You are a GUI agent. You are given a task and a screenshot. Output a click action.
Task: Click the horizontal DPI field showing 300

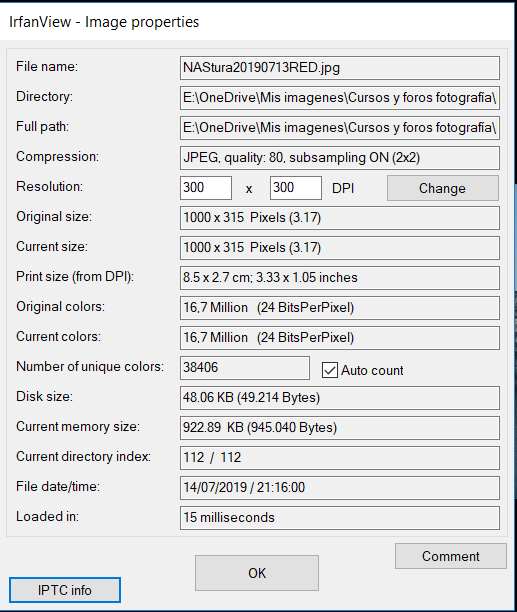tap(206, 188)
